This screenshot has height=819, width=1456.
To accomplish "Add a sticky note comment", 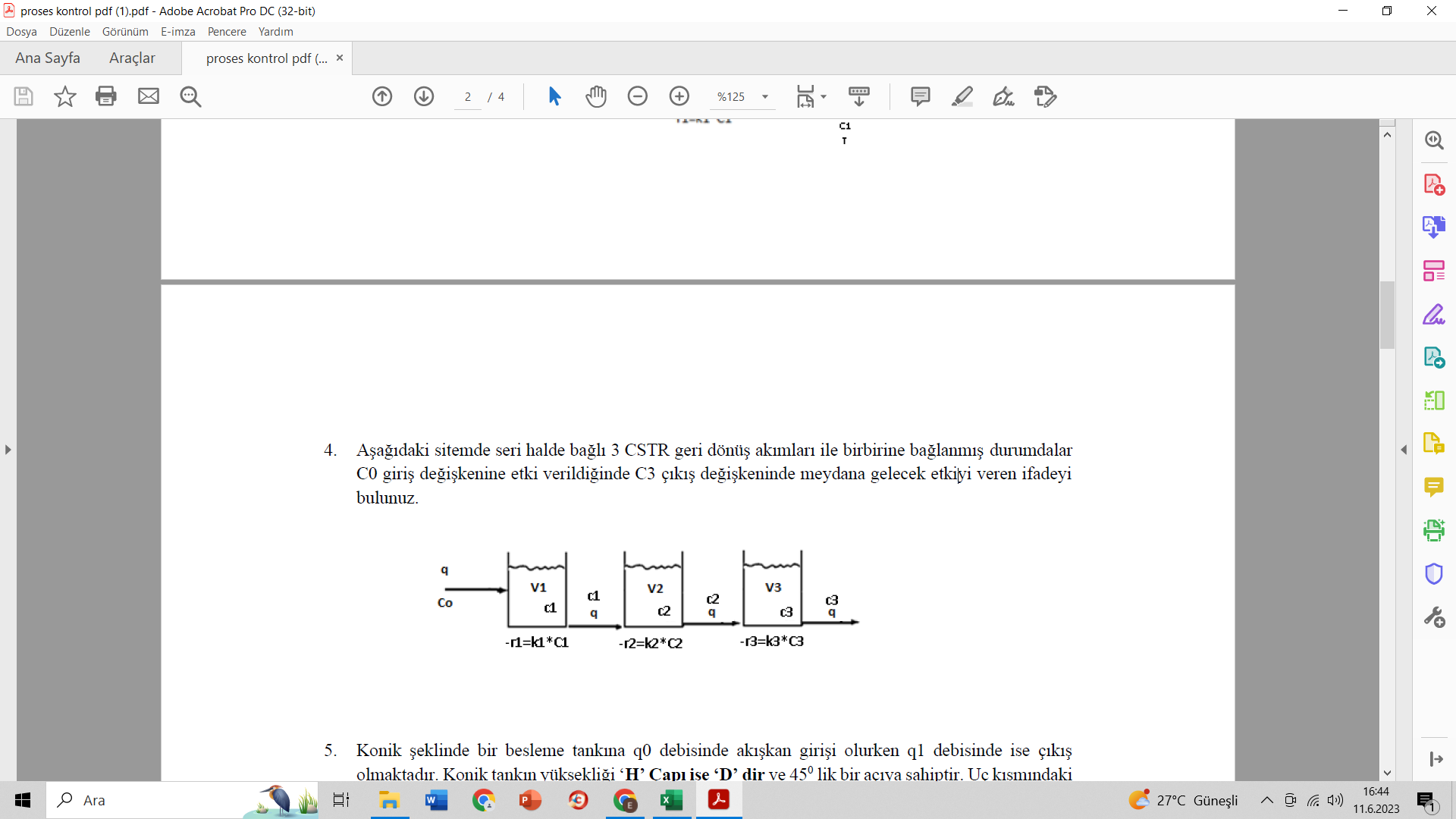I will (920, 96).
